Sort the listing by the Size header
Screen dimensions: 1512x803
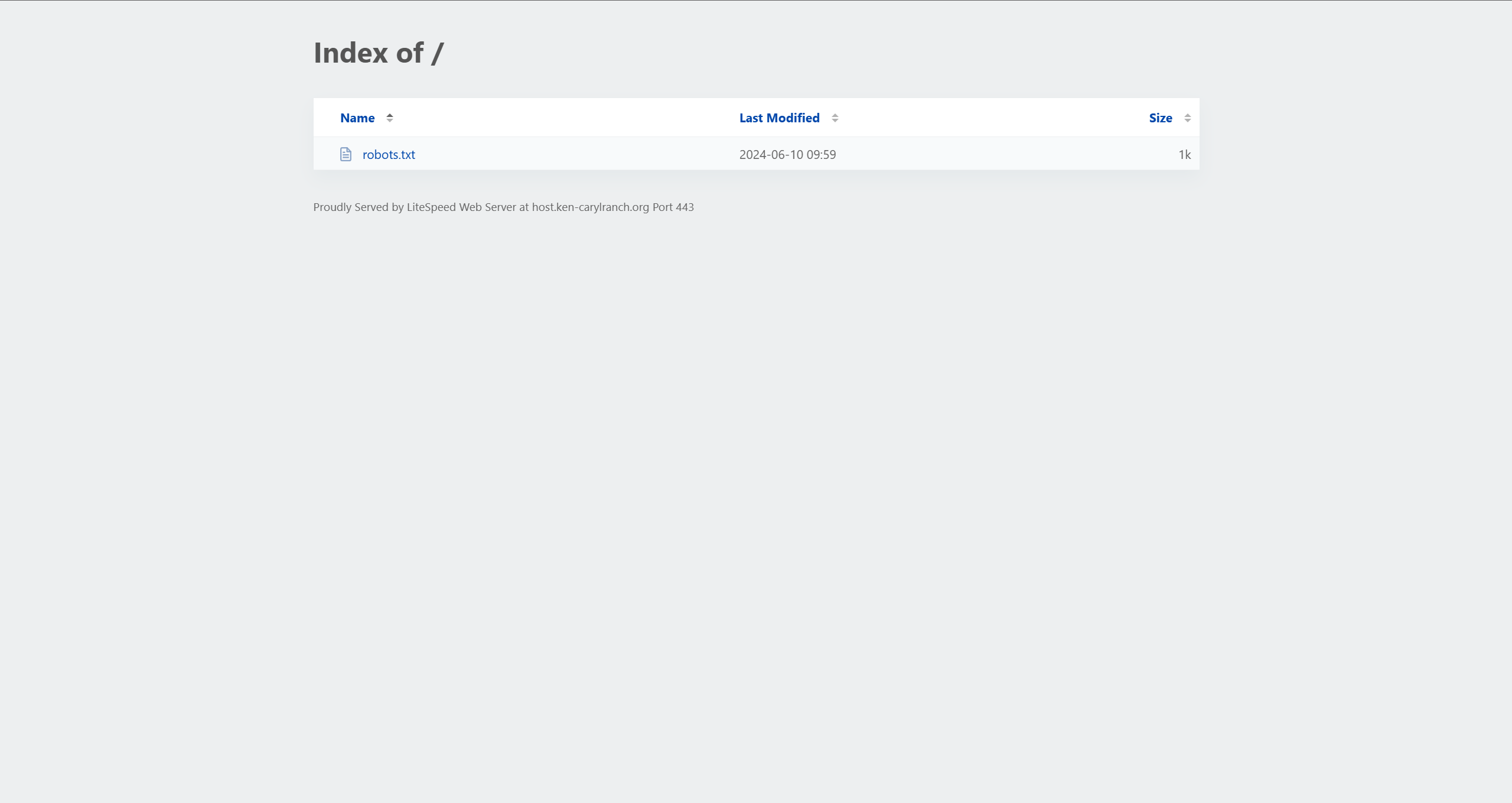[1160, 118]
